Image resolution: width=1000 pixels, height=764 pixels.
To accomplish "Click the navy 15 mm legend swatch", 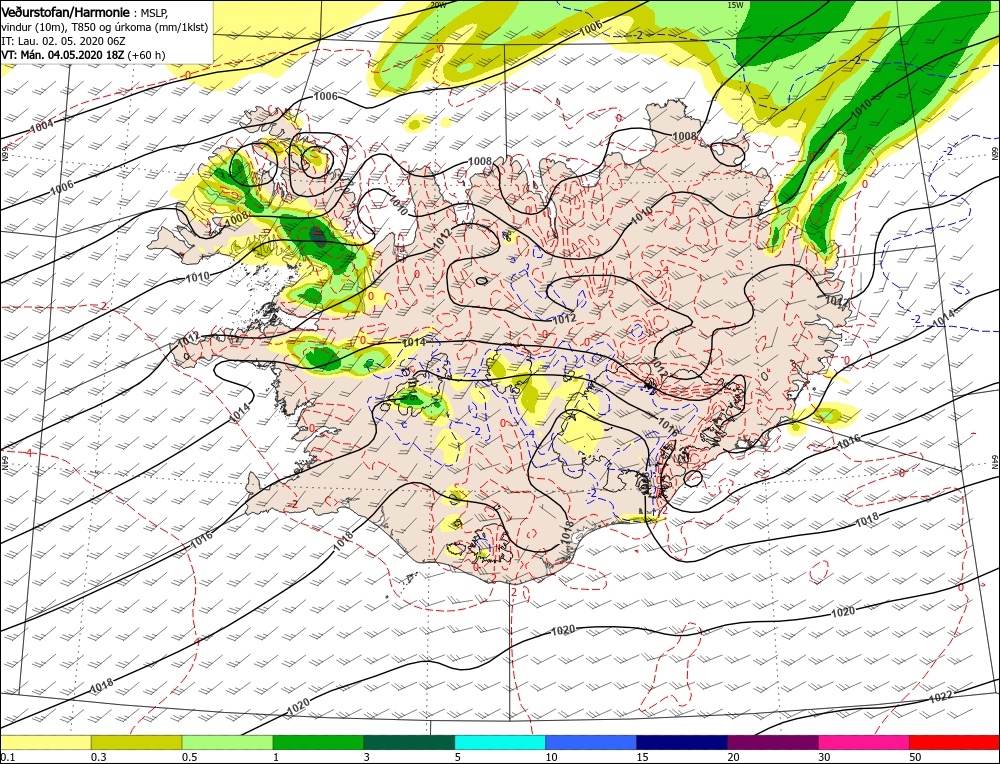I will (682, 742).
